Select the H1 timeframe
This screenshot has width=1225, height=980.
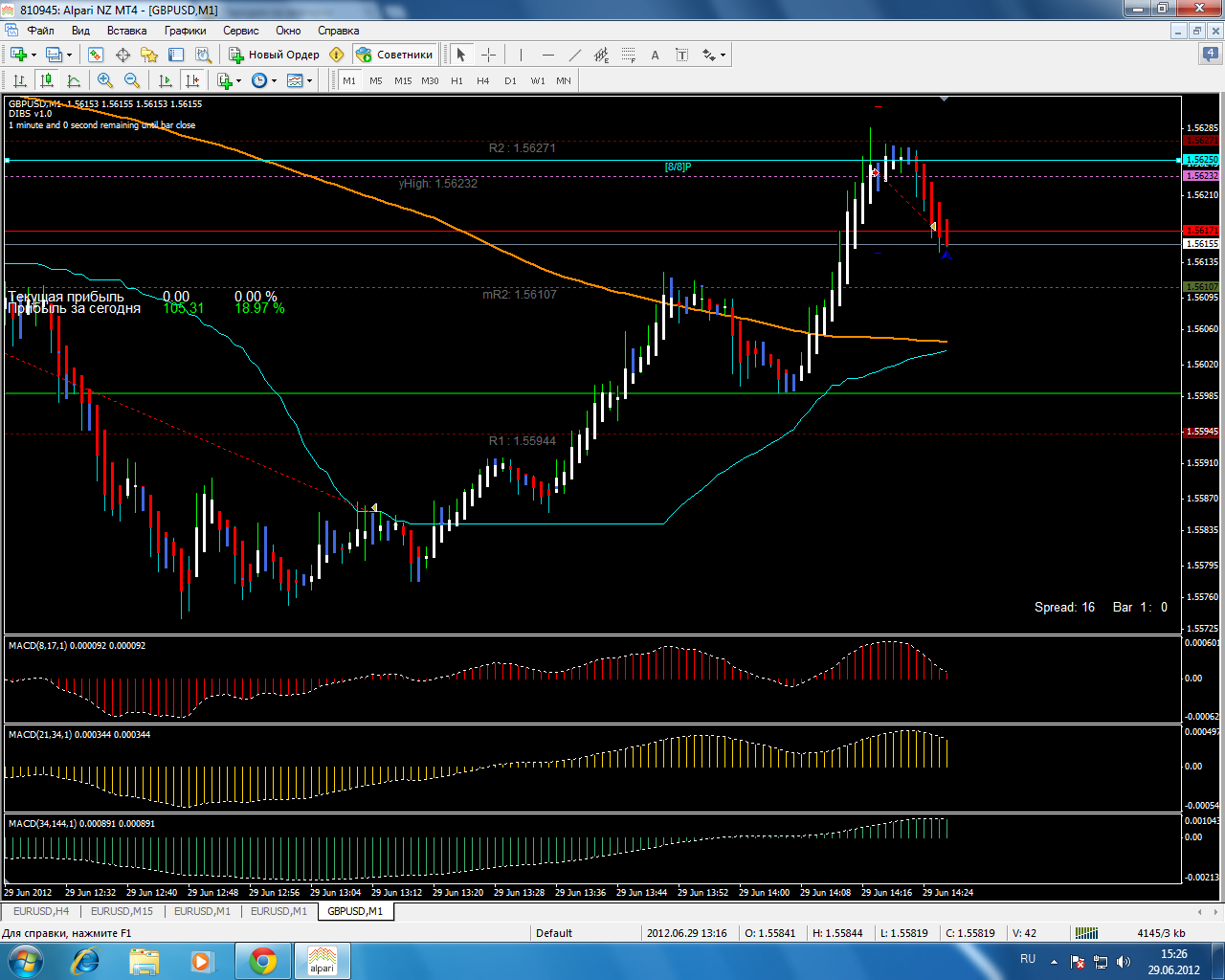(x=457, y=80)
